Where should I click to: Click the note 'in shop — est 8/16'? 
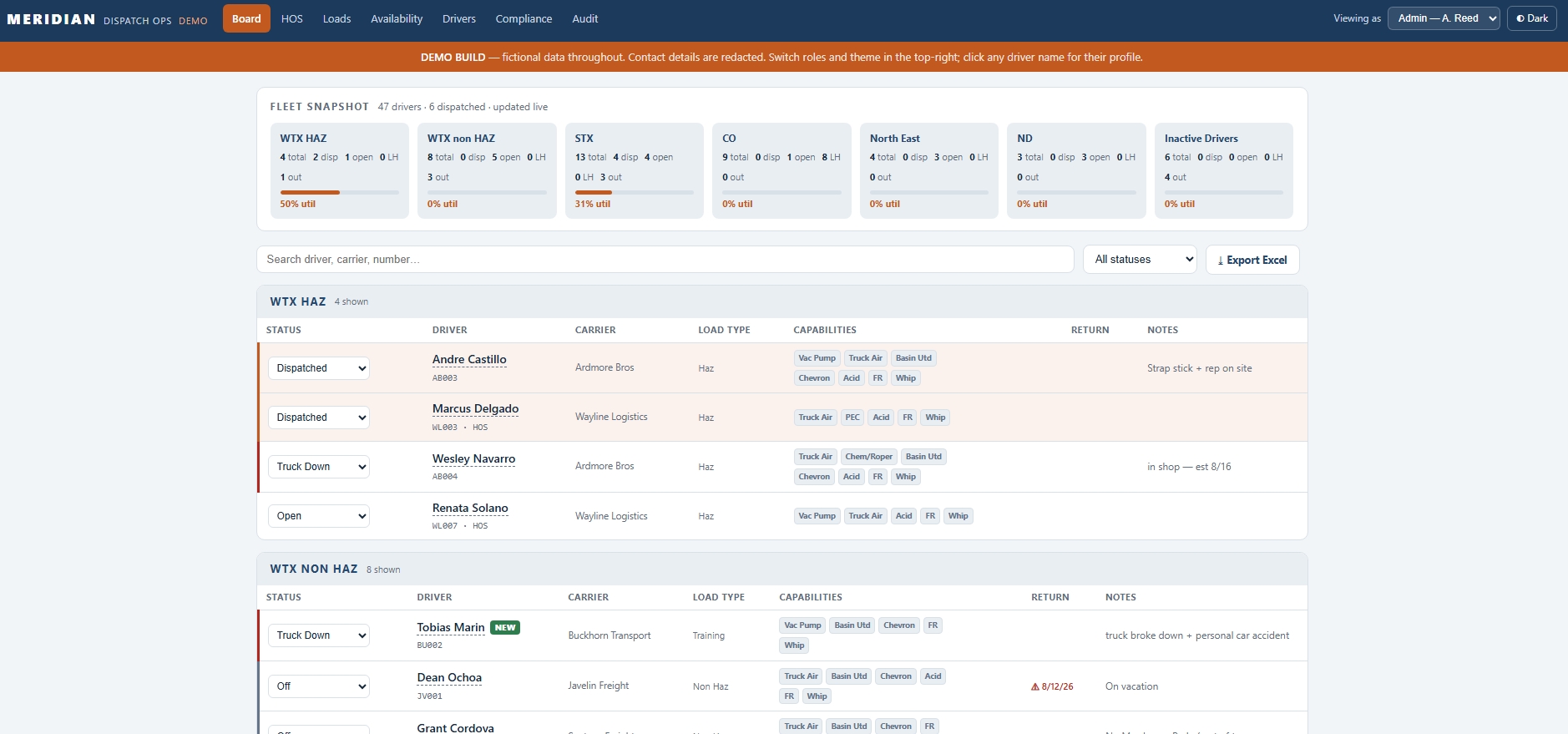pyautogui.click(x=1189, y=467)
